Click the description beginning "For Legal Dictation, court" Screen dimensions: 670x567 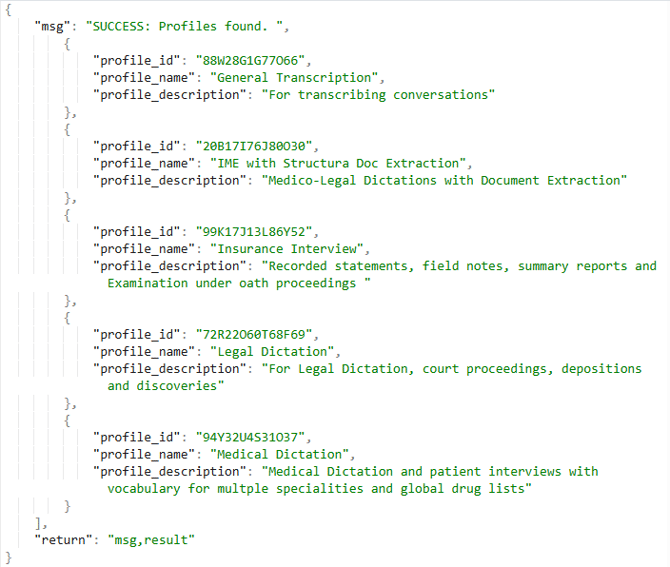point(452,369)
